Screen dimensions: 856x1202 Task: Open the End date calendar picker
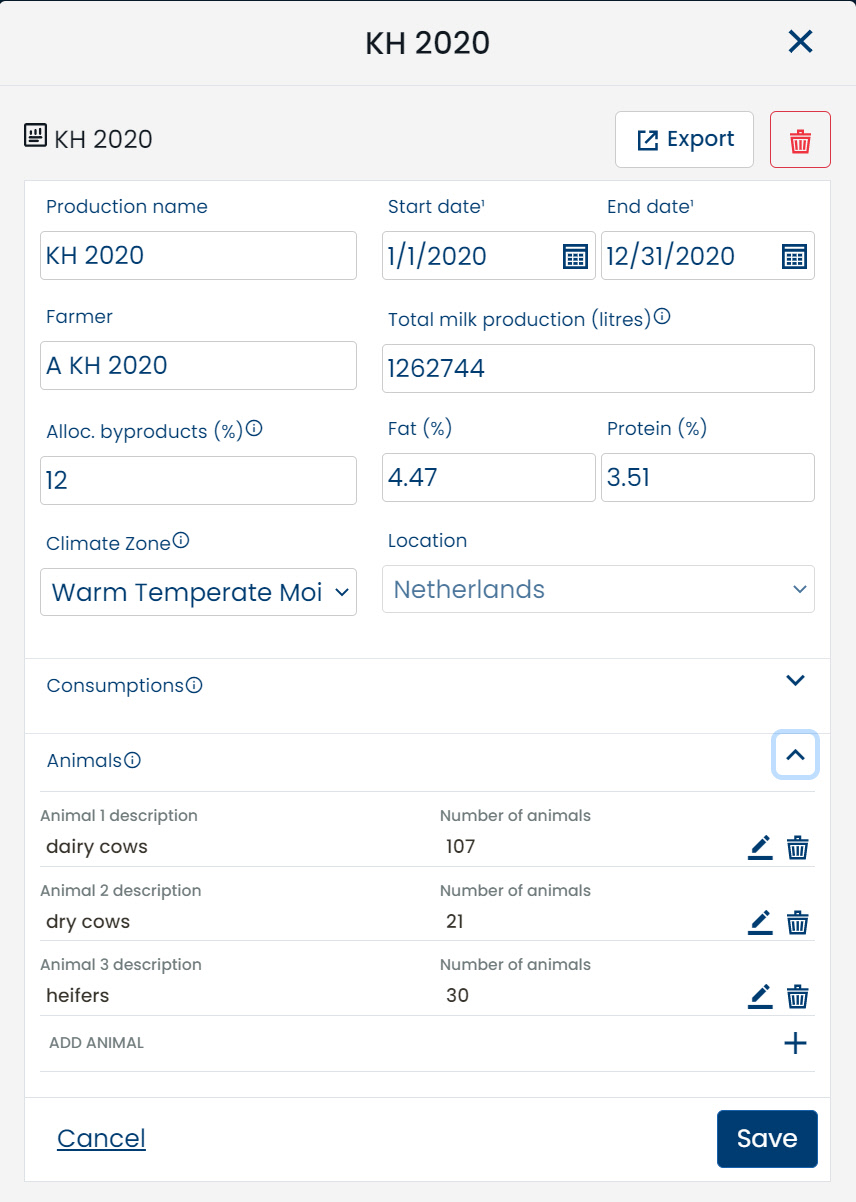click(793, 256)
